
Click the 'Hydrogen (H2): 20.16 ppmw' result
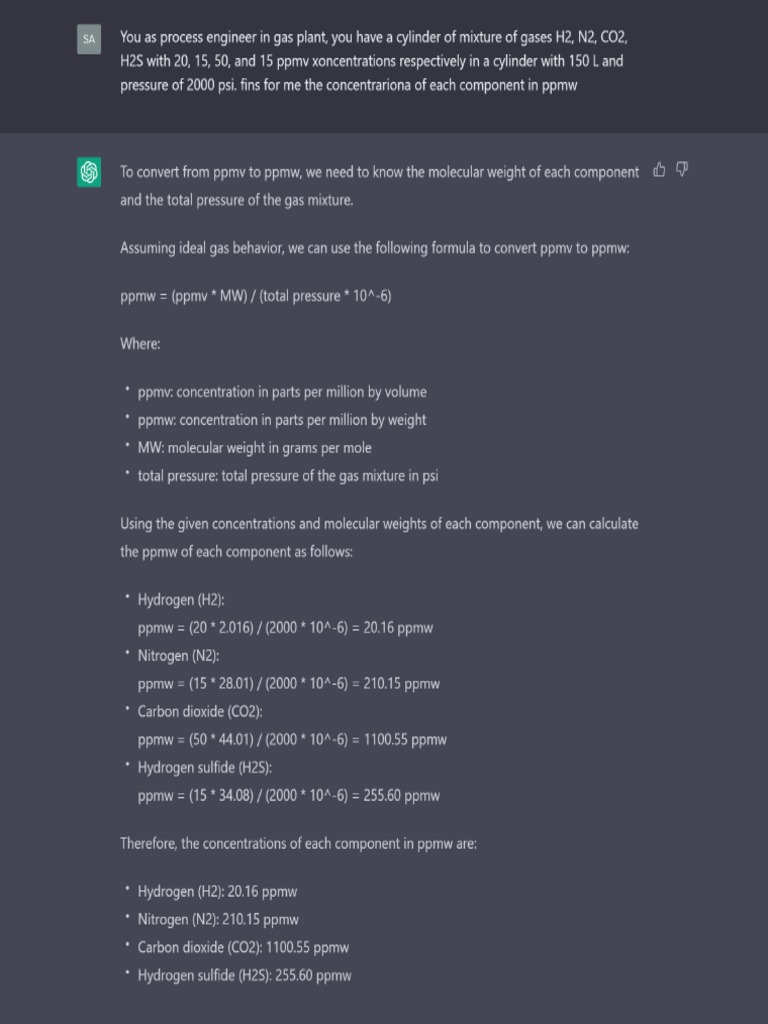point(217,892)
